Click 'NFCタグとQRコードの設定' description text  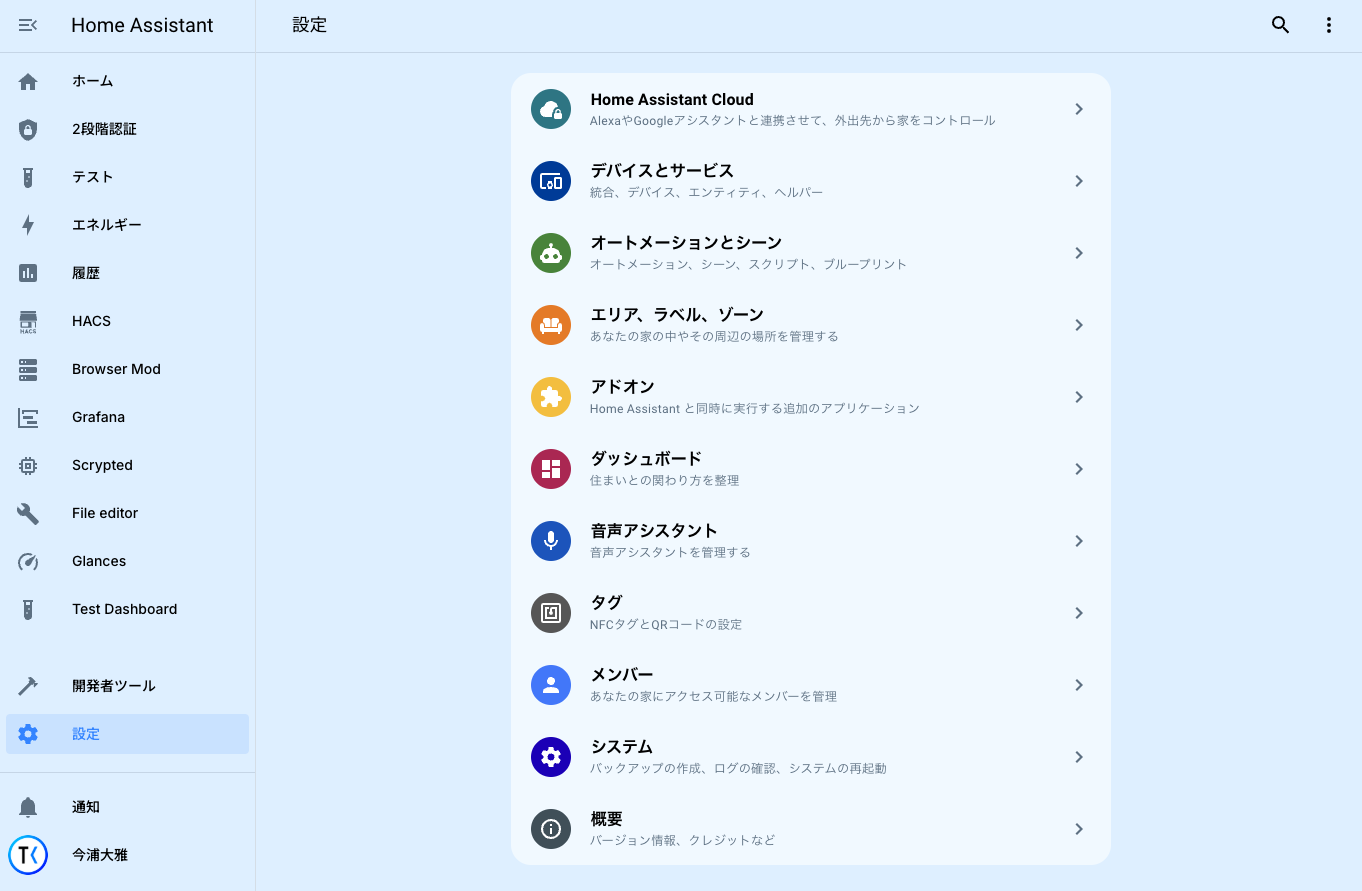[666, 625]
